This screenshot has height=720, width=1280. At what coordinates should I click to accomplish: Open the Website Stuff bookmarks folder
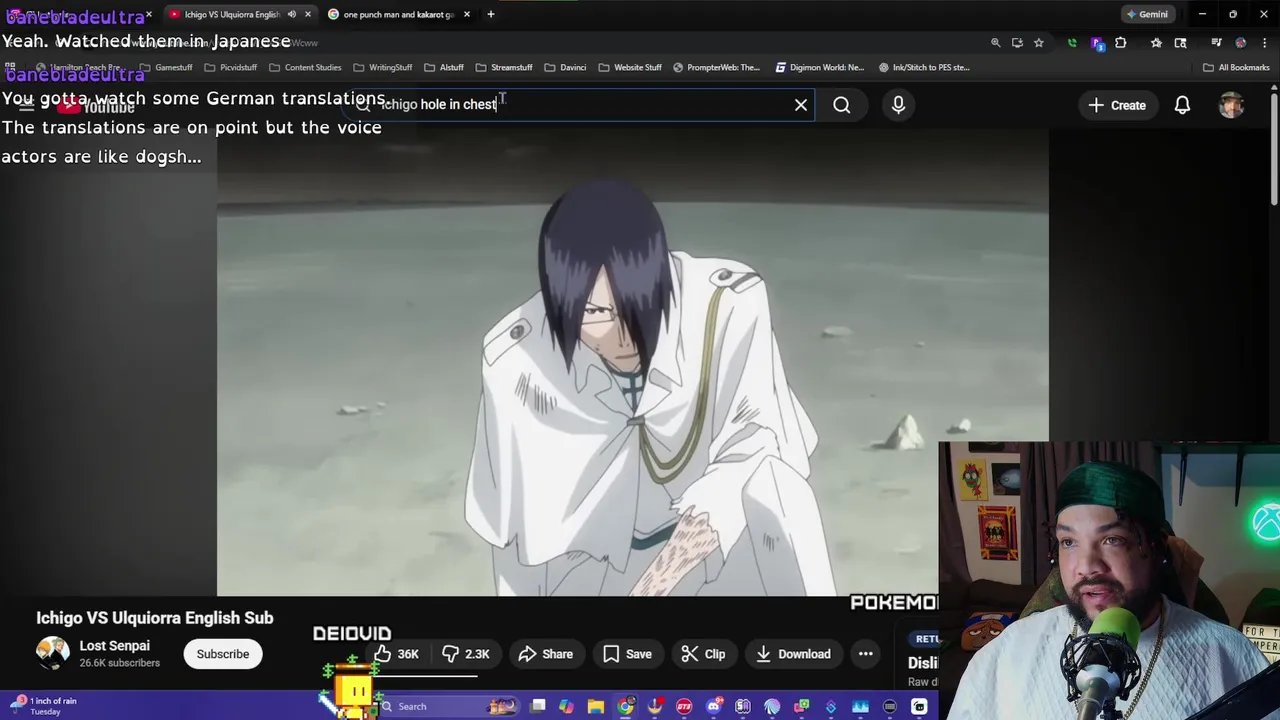click(630, 67)
